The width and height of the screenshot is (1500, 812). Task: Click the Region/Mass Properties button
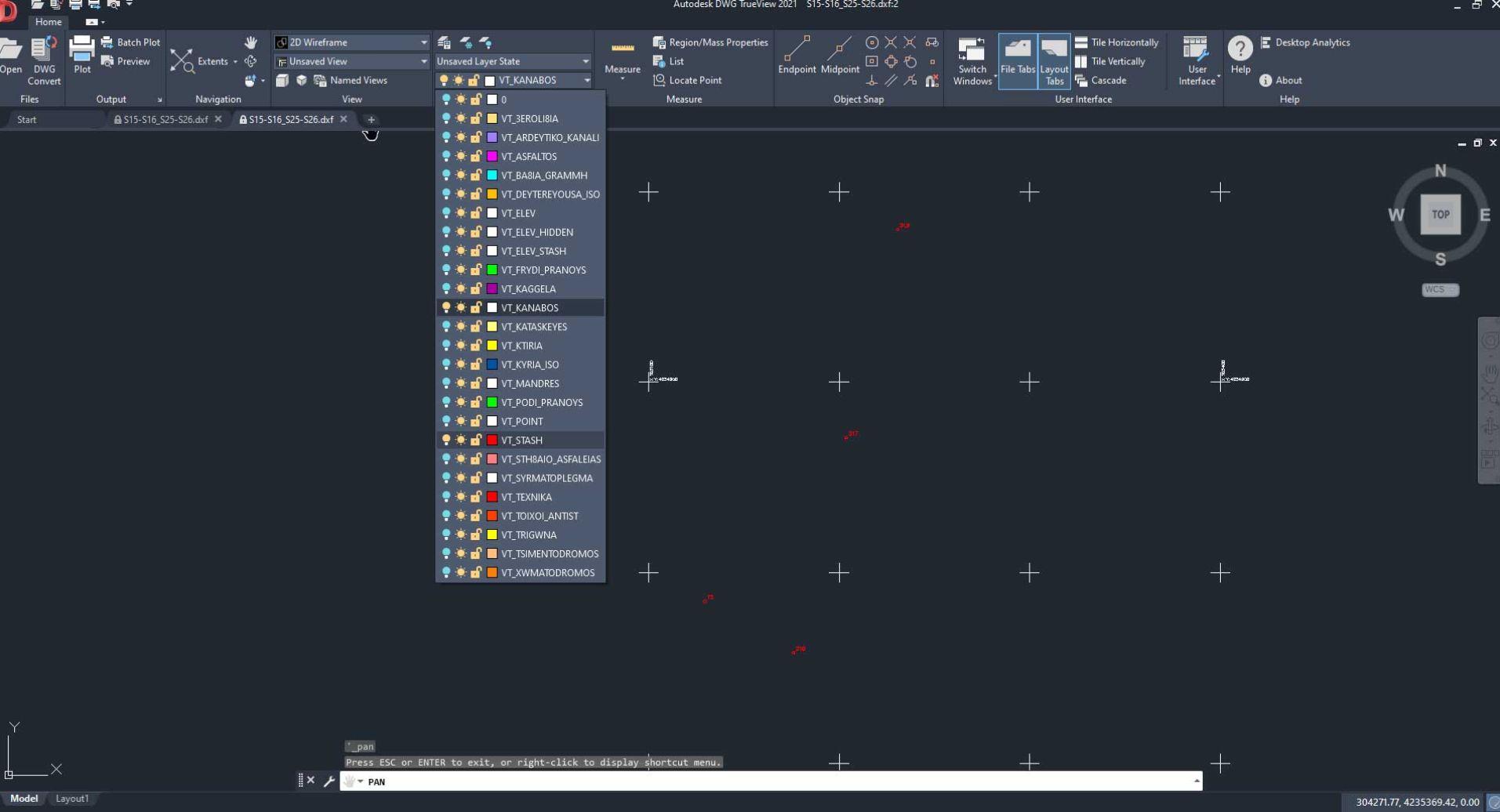pyautogui.click(x=710, y=42)
